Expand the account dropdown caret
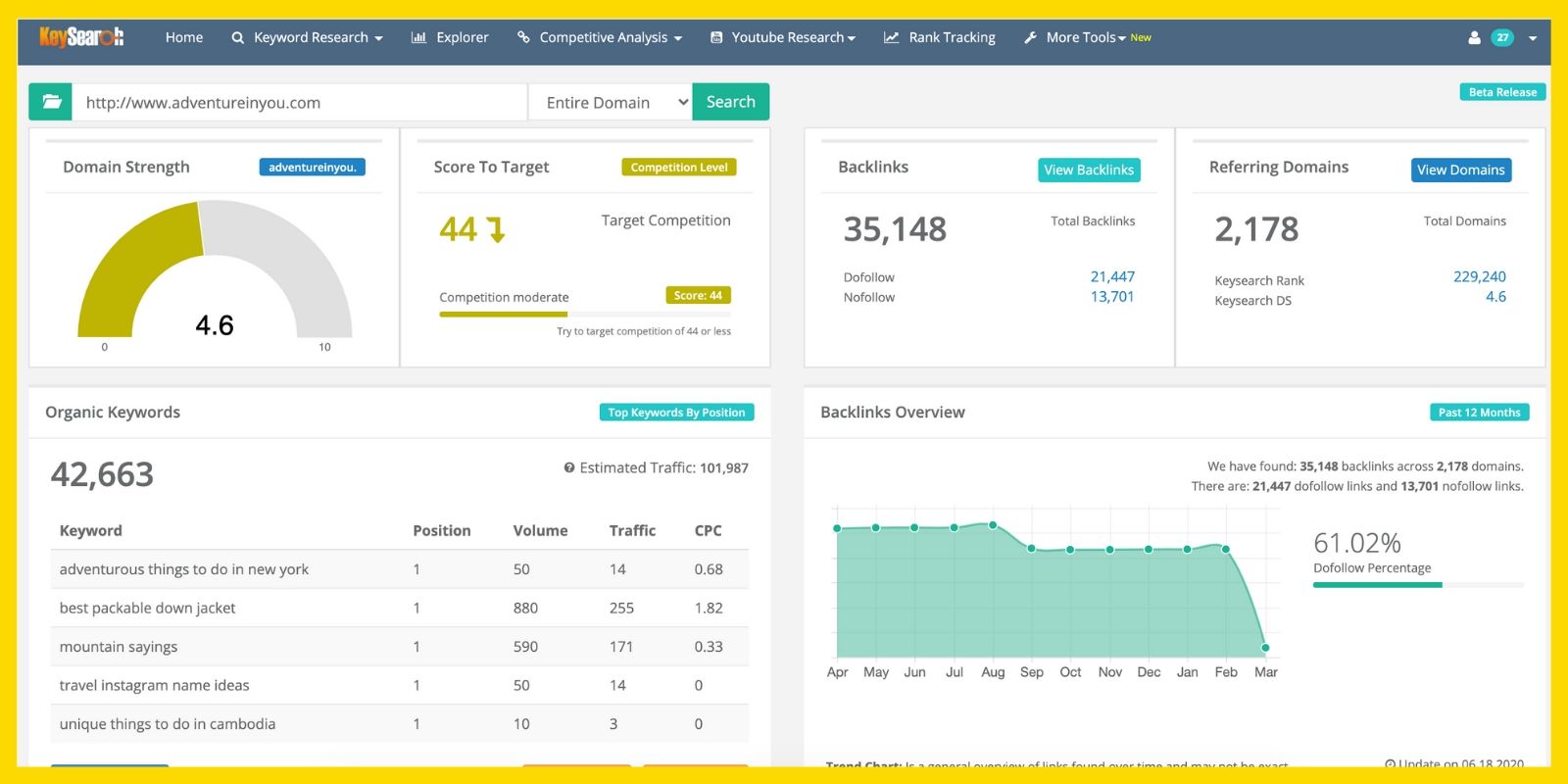Viewport: 1568px width, 784px height. point(1533,38)
